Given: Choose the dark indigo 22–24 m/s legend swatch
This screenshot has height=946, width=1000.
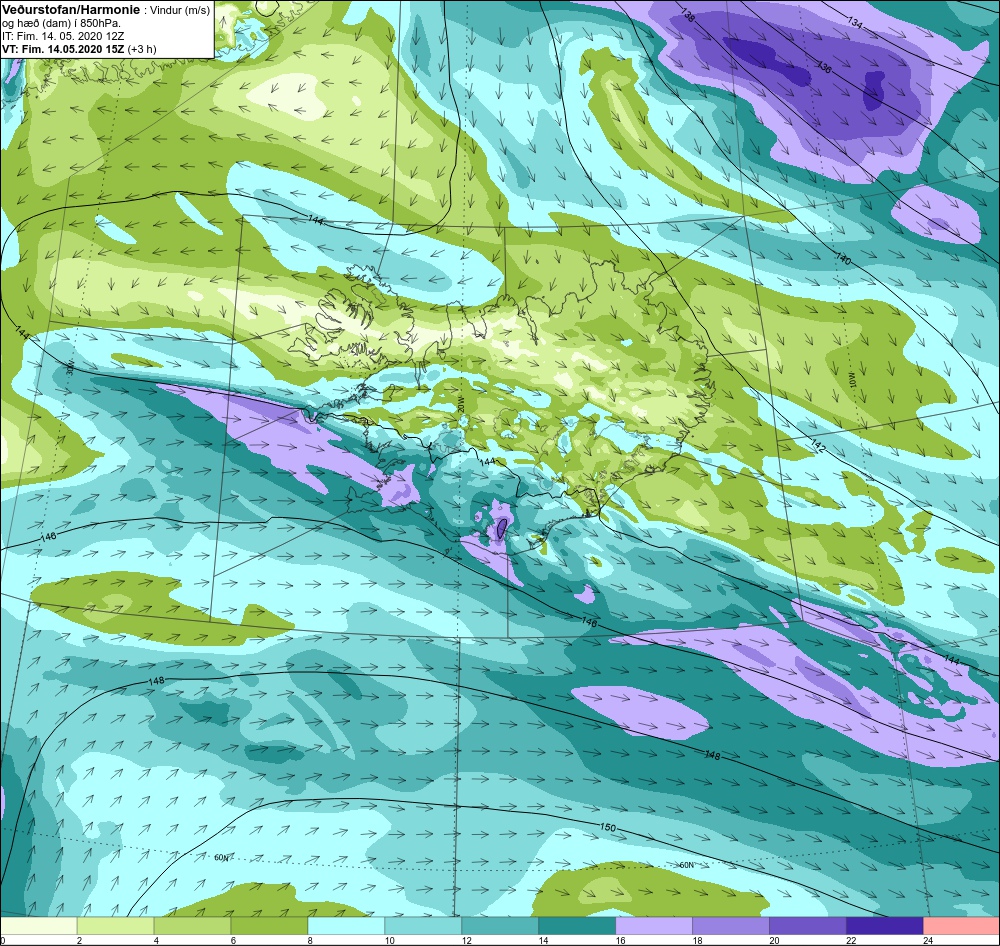Looking at the screenshot, I should 885,926.
